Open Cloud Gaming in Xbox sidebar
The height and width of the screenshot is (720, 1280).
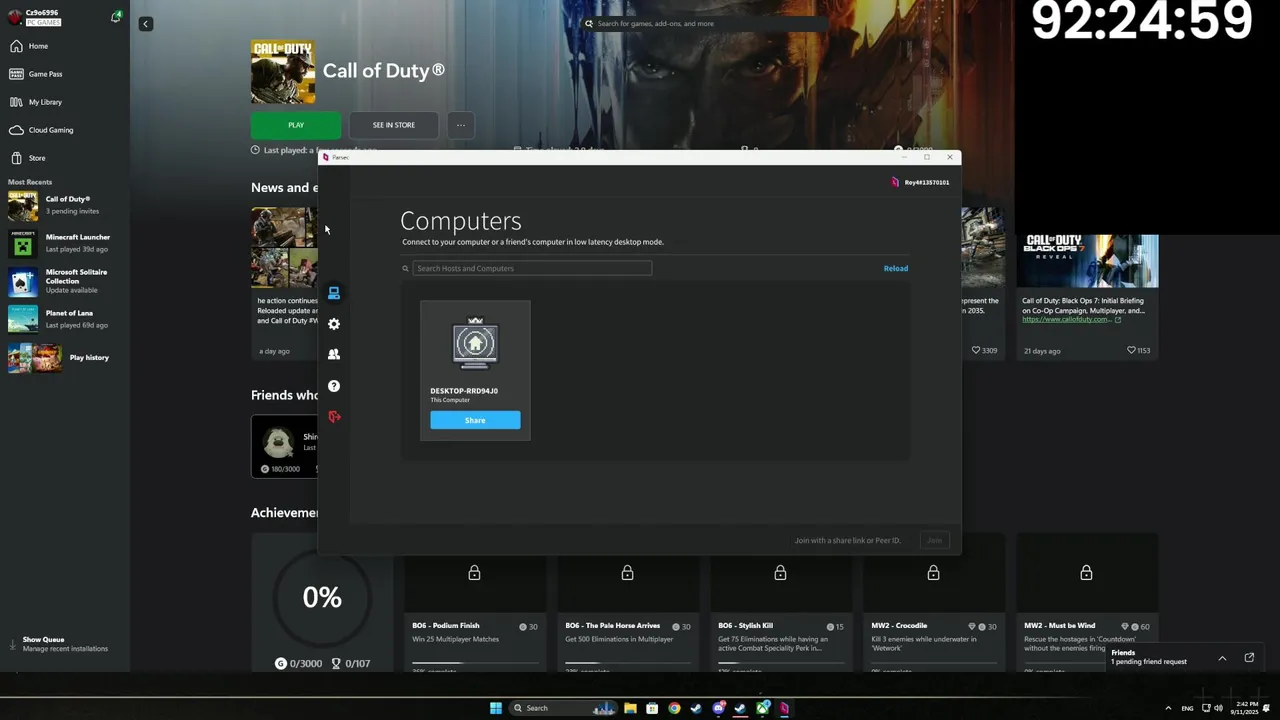[x=50, y=130]
